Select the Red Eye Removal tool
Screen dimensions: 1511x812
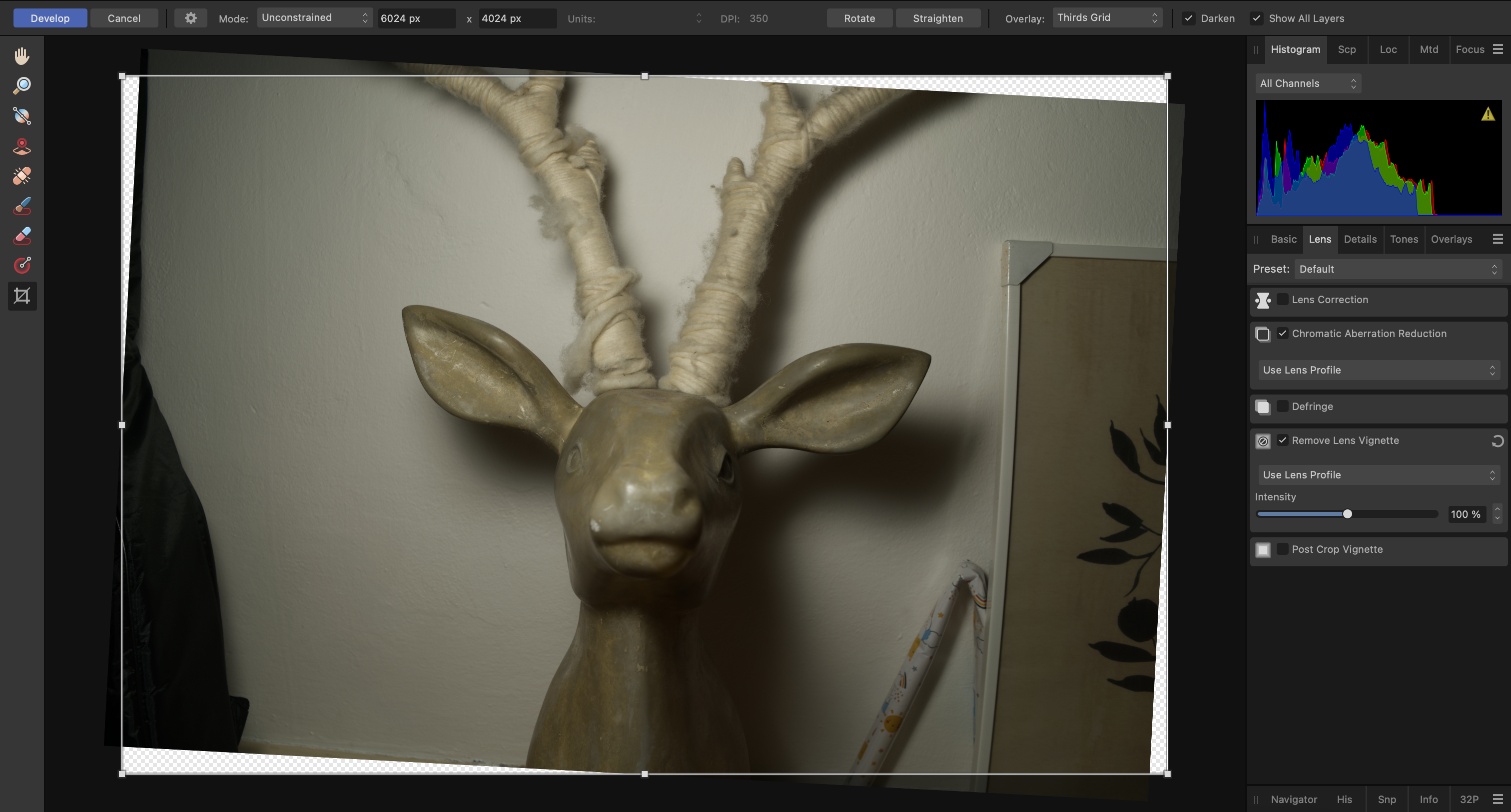tap(21, 146)
